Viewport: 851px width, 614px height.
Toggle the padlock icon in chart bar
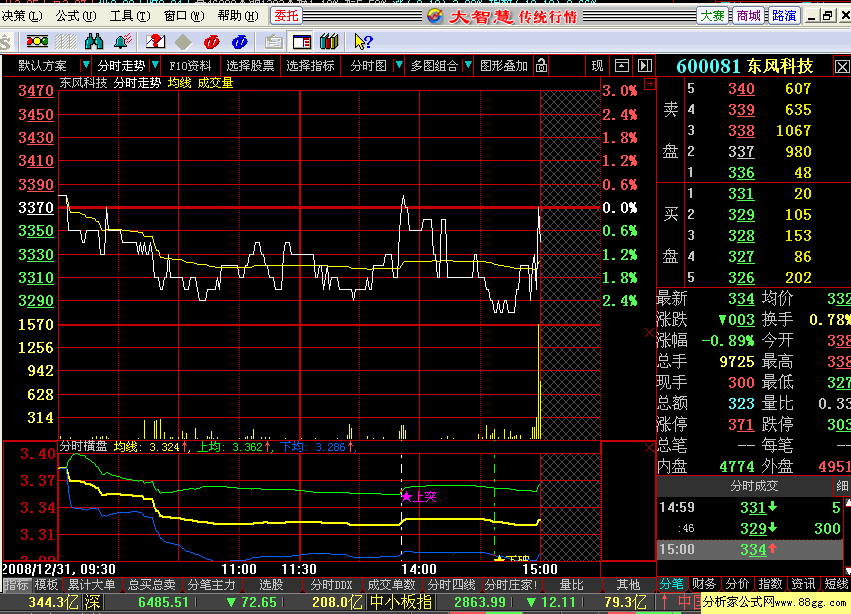coord(541,66)
